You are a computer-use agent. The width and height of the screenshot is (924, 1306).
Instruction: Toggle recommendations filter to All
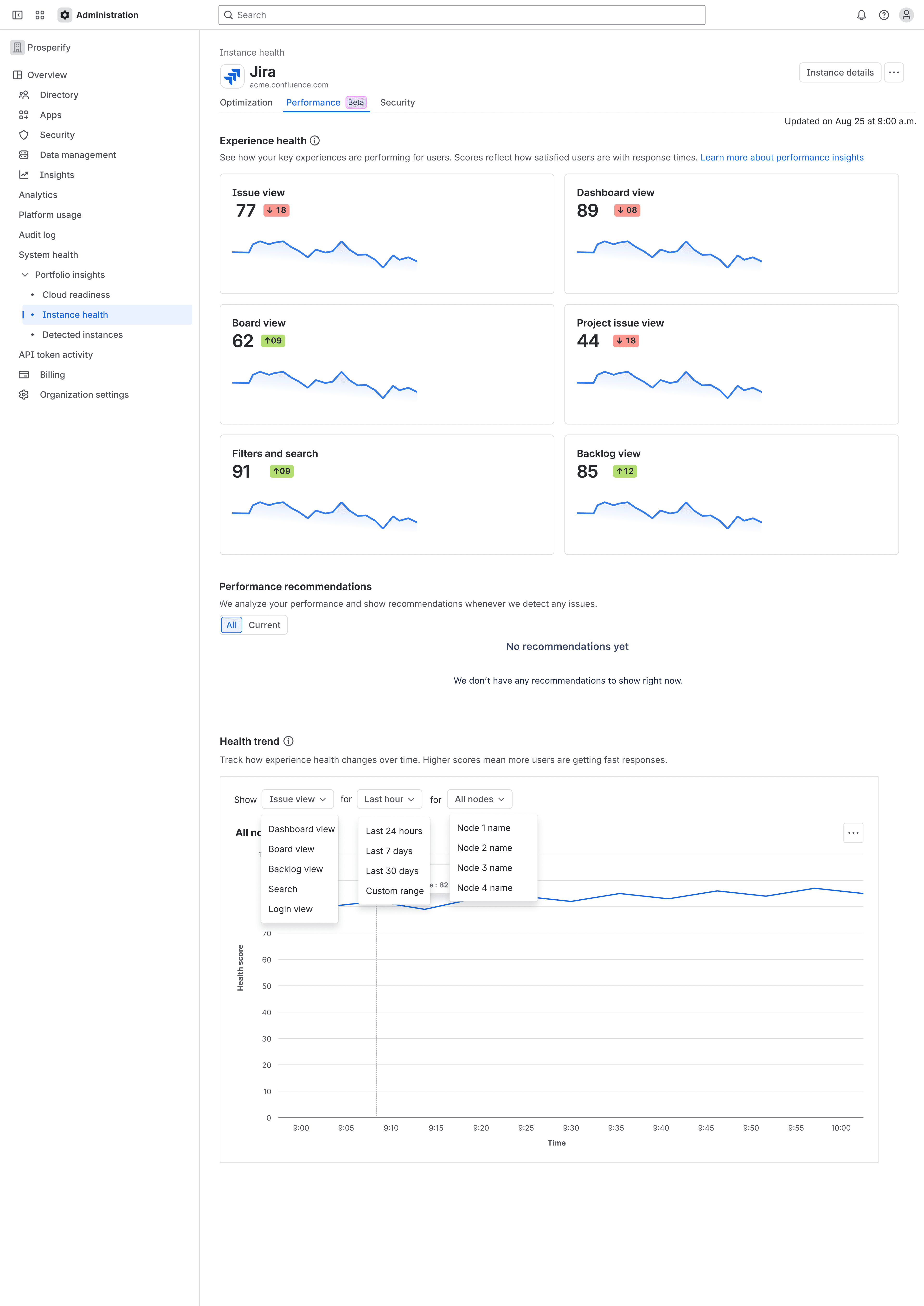231,625
